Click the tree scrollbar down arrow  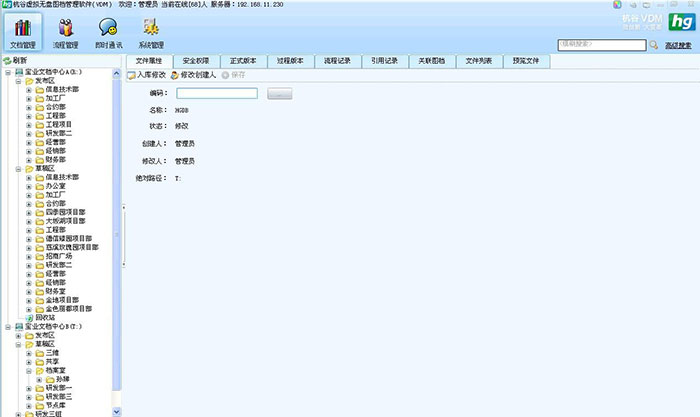(117, 412)
